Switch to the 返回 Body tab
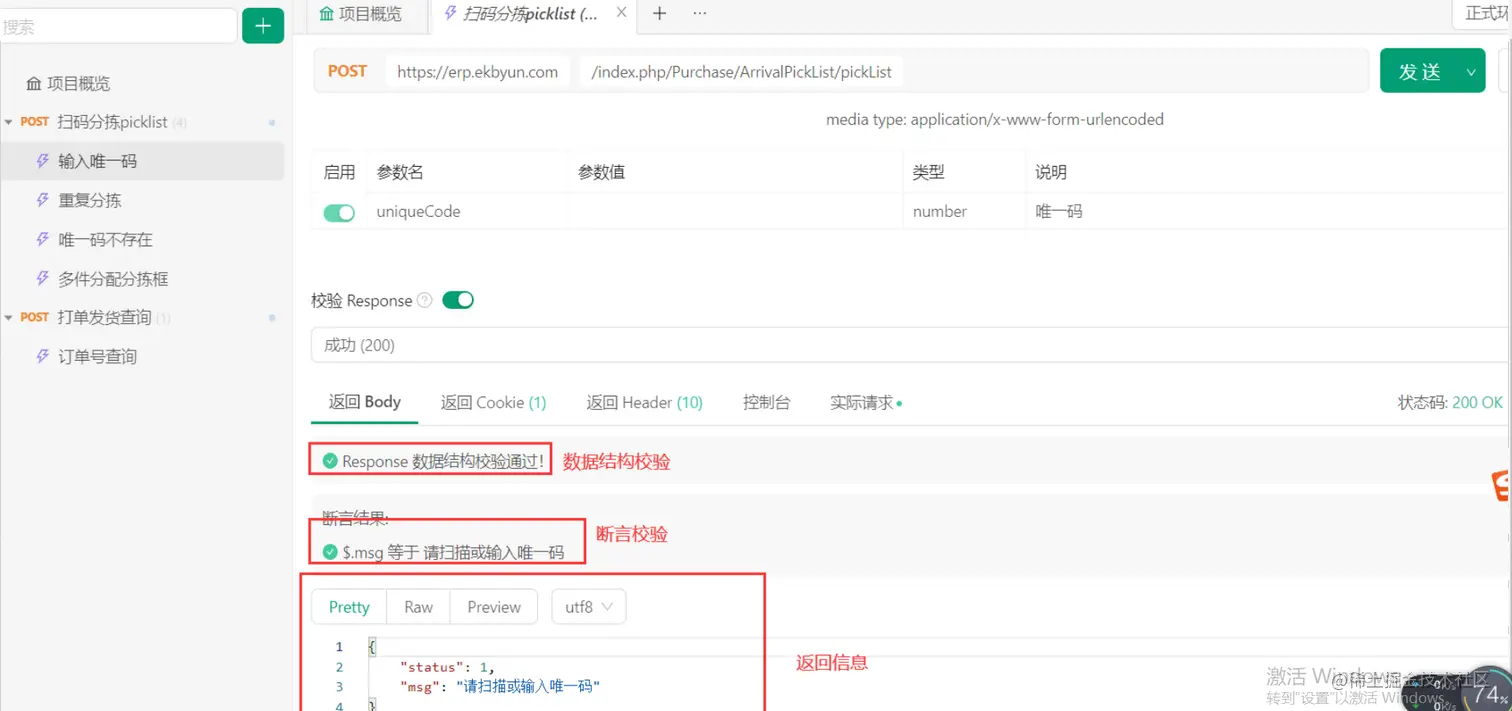1512x711 pixels. 364,402
